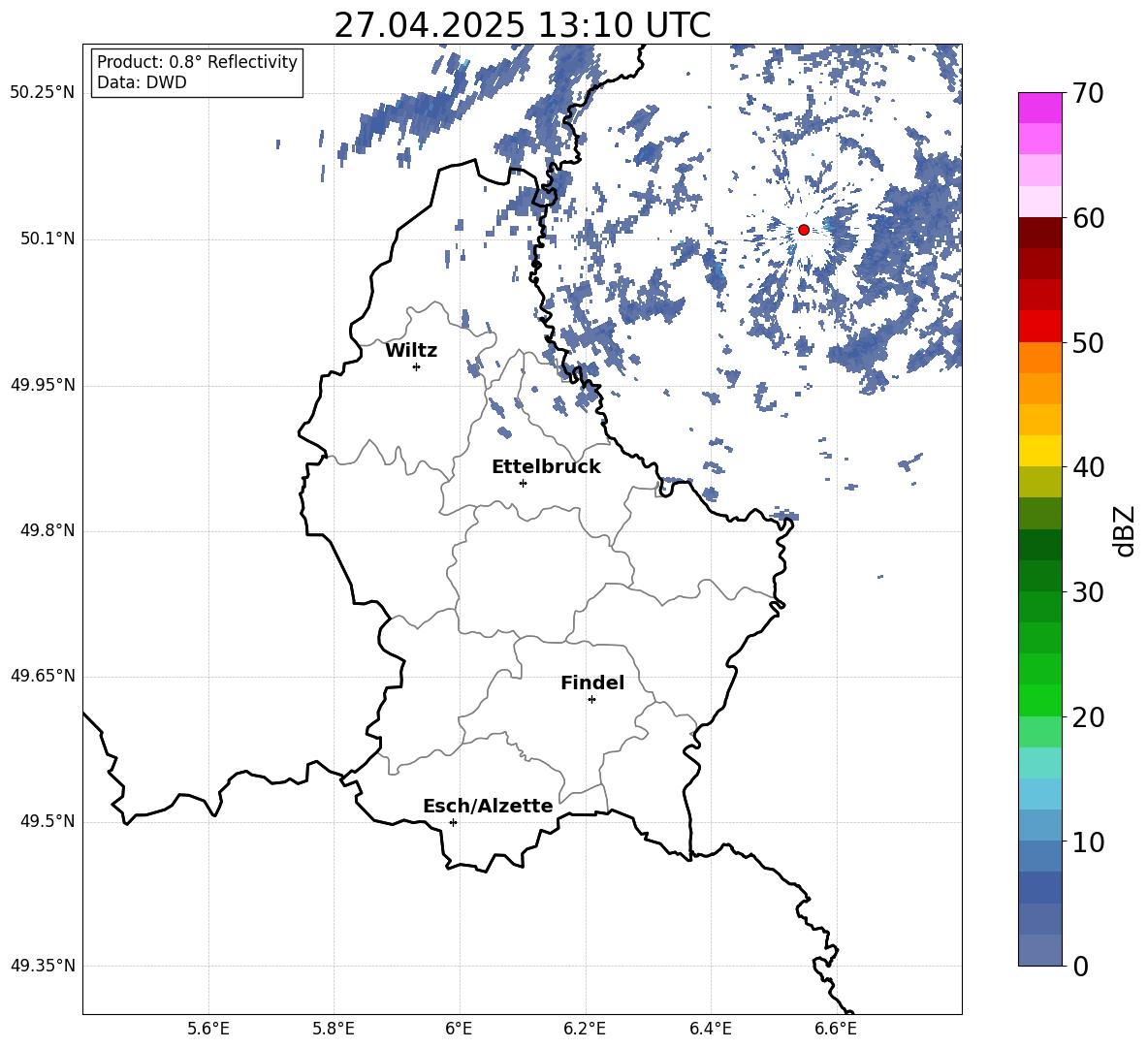Click the 20 tick on the colorbar
Viewport: 1148px width, 1048px height.
click(x=1088, y=717)
